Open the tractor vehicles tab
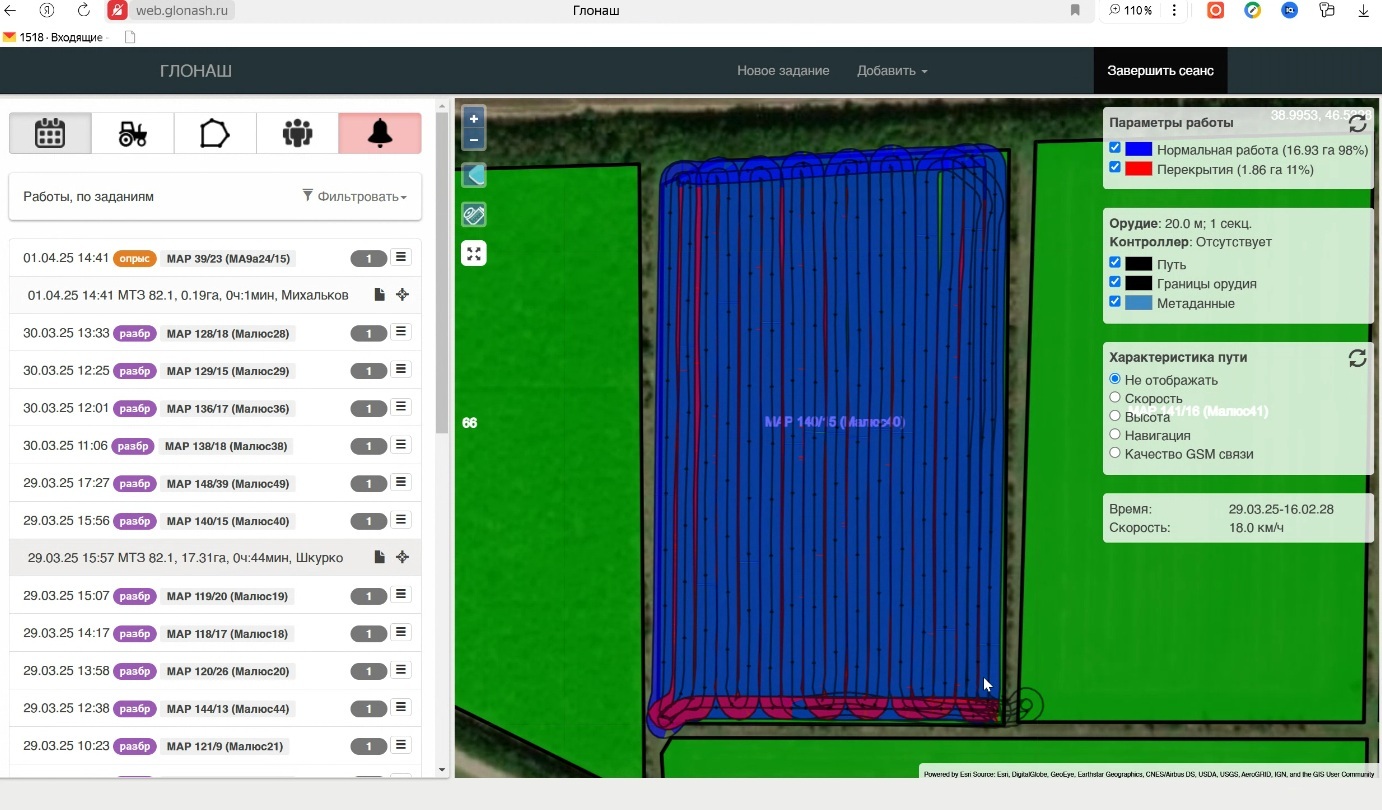Viewport: 1382px width, 810px height. click(132, 133)
